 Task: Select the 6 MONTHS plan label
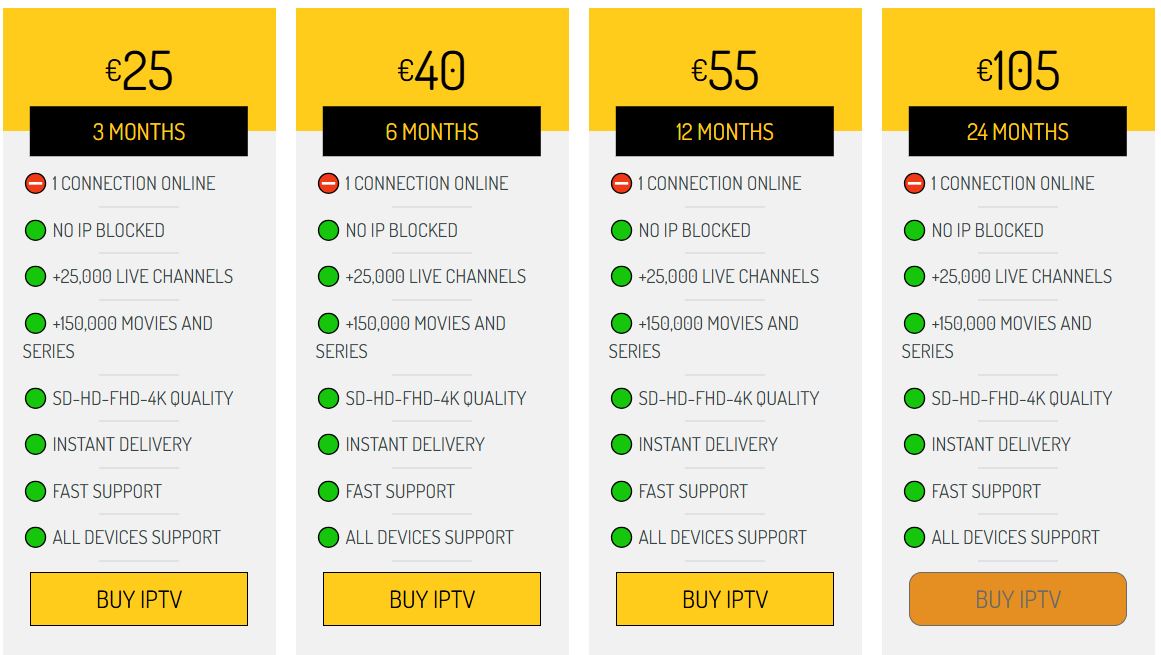431,130
